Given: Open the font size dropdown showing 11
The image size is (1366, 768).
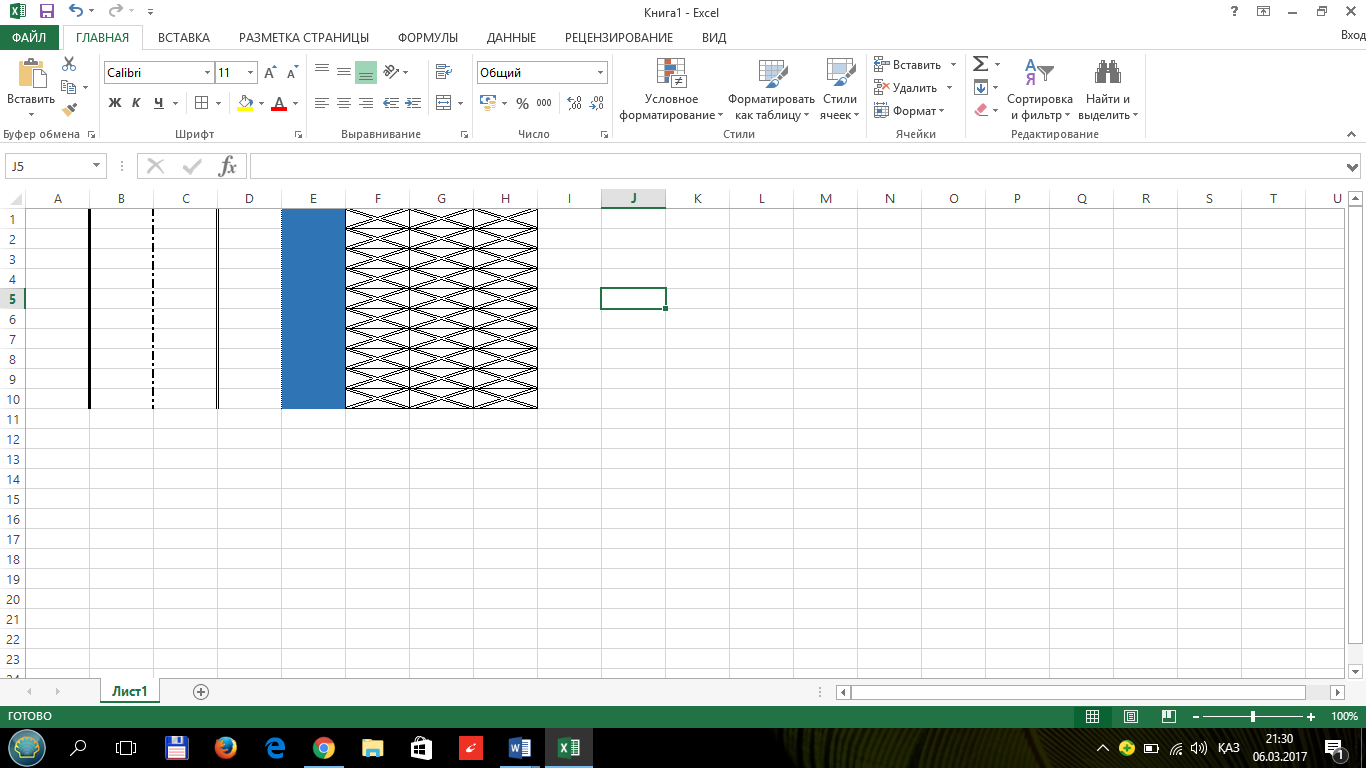Looking at the screenshot, I should click(251, 73).
